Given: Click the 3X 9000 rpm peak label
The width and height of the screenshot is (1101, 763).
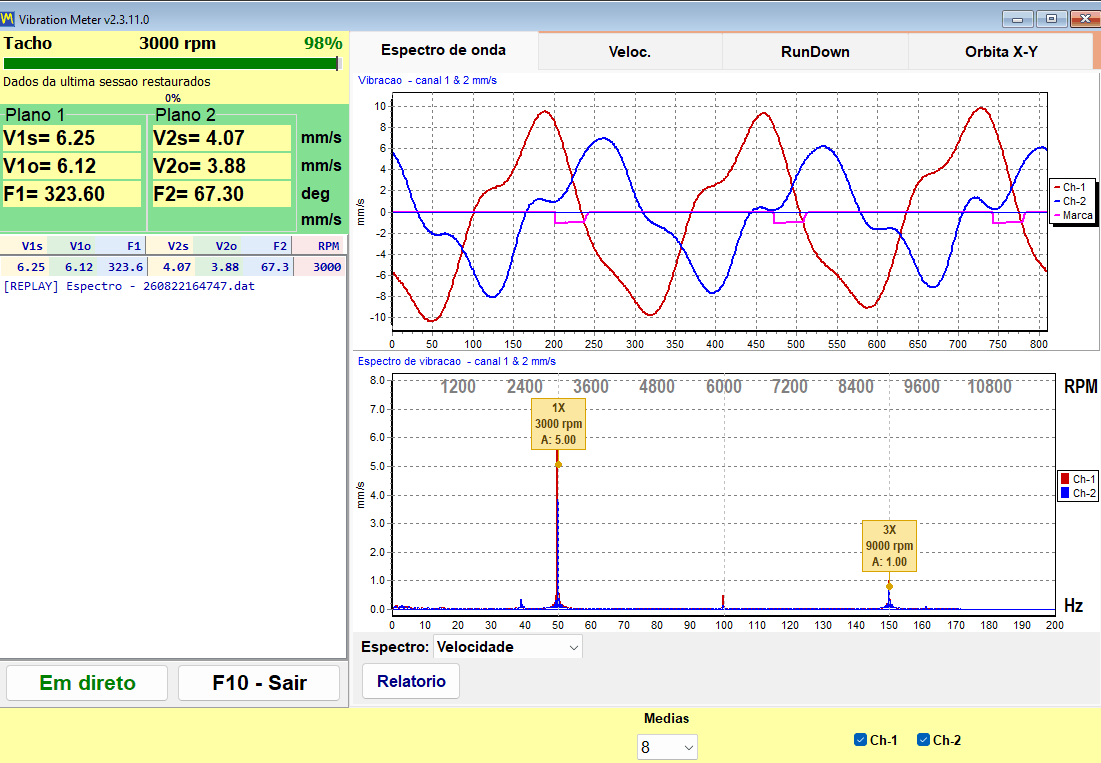Looking at the screenshot, I should point(889,546).
